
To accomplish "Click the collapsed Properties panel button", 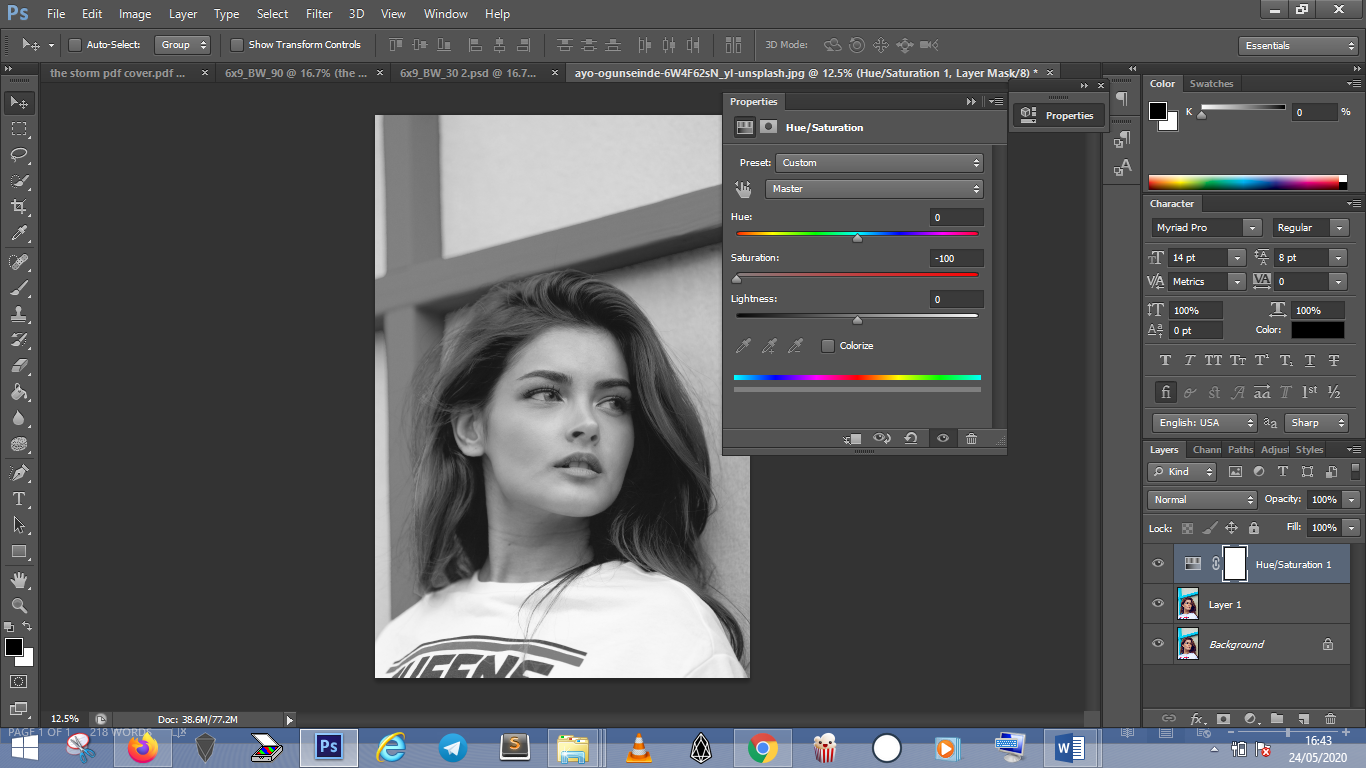I will coord(1058,116).
